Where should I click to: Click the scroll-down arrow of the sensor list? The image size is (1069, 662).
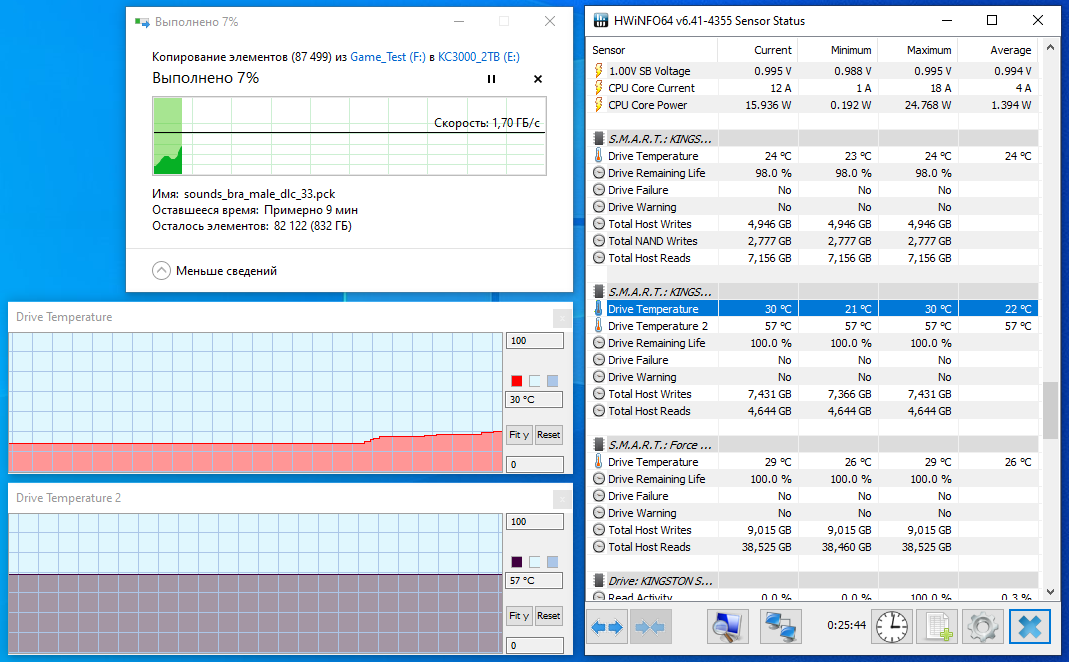click(x=1050, y=592)
